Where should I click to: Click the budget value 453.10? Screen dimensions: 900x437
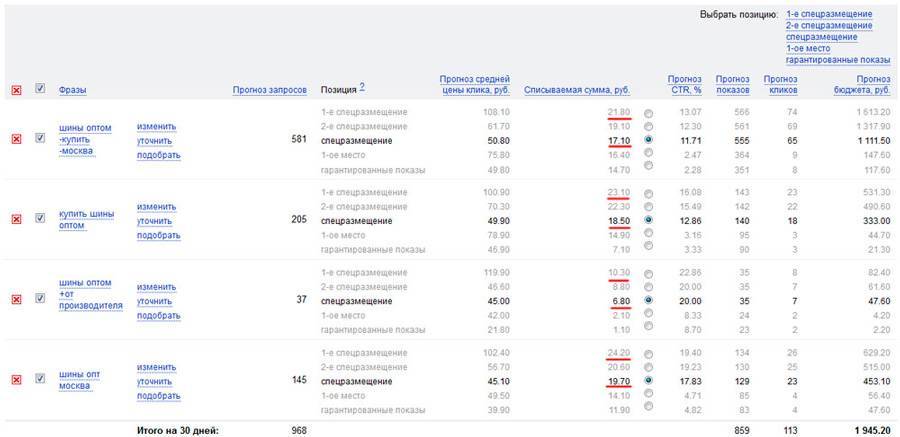click(x=876, y=381)
